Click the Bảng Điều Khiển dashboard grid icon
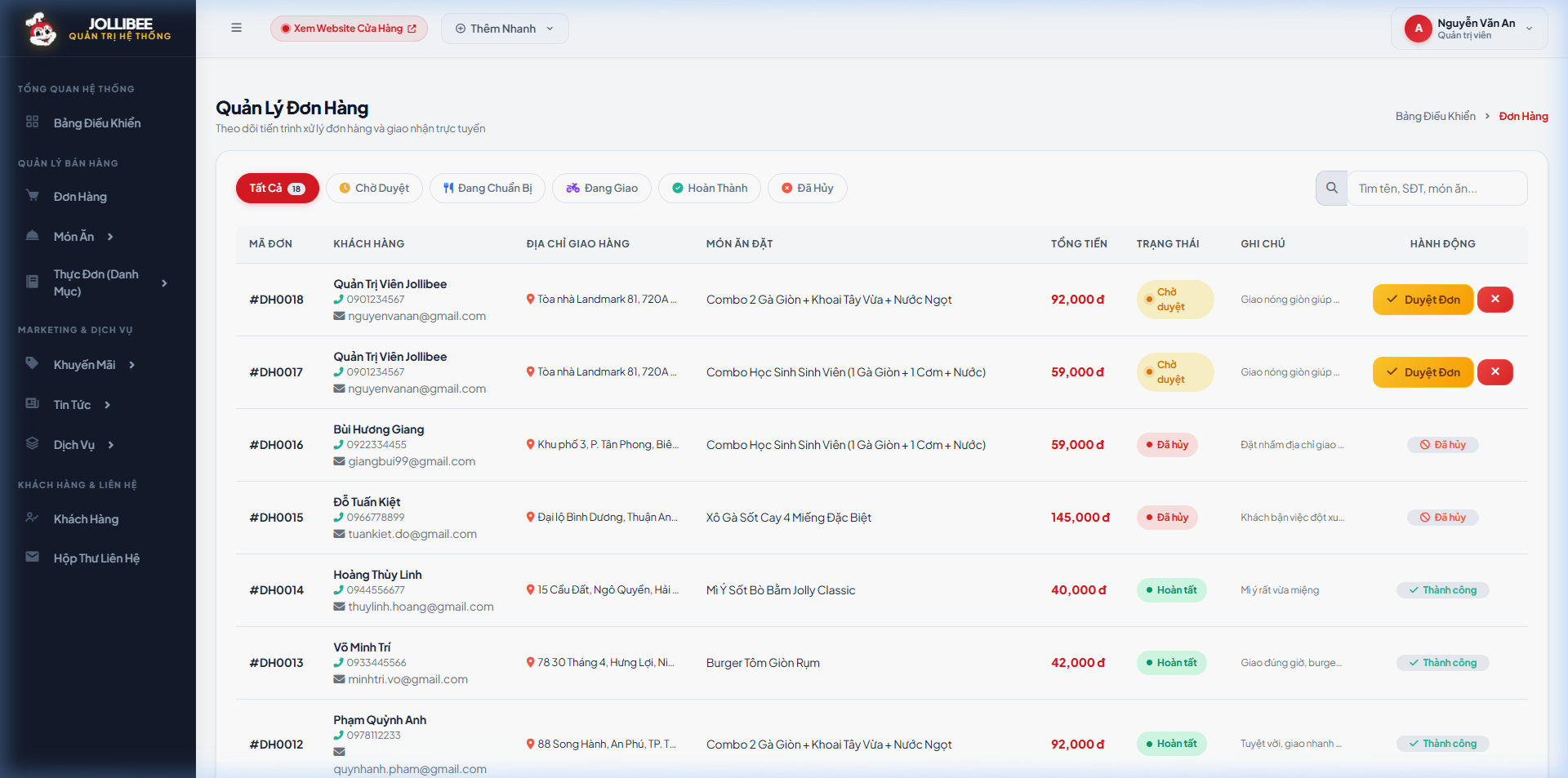The height and width of the screenshot is (778, 1568). (x=33, y=122)
